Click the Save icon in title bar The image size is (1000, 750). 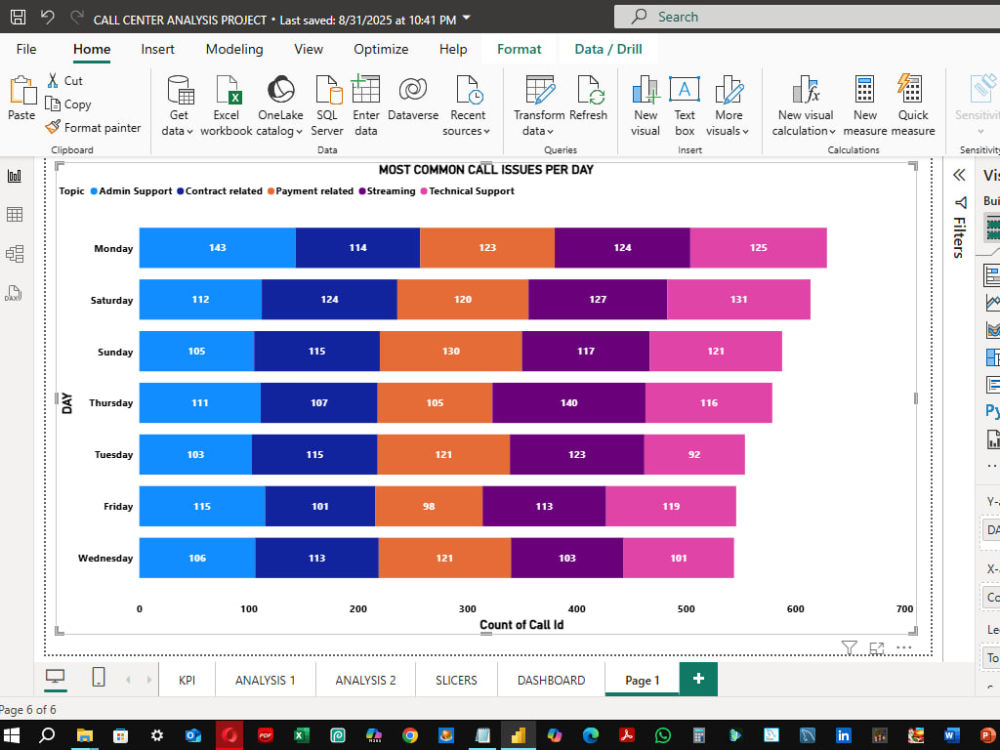(x=17, y=17)
